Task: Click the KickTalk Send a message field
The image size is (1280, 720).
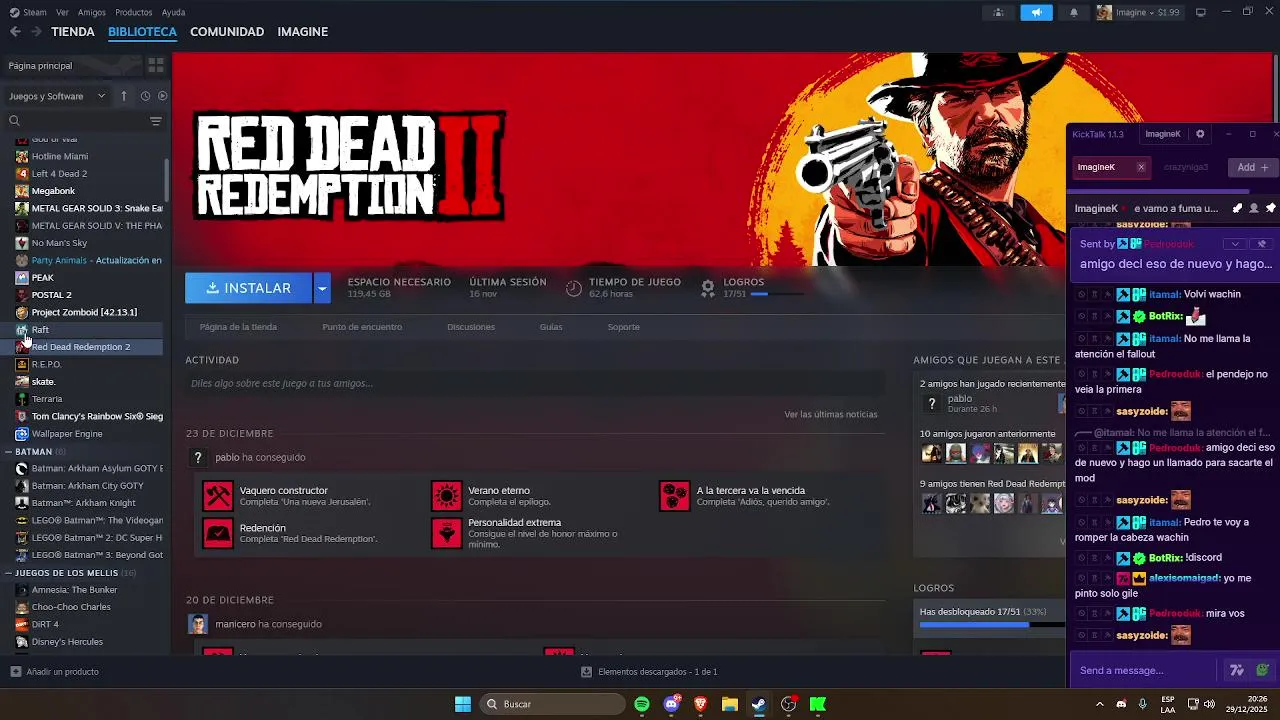Action: [x=1145, y=670]
